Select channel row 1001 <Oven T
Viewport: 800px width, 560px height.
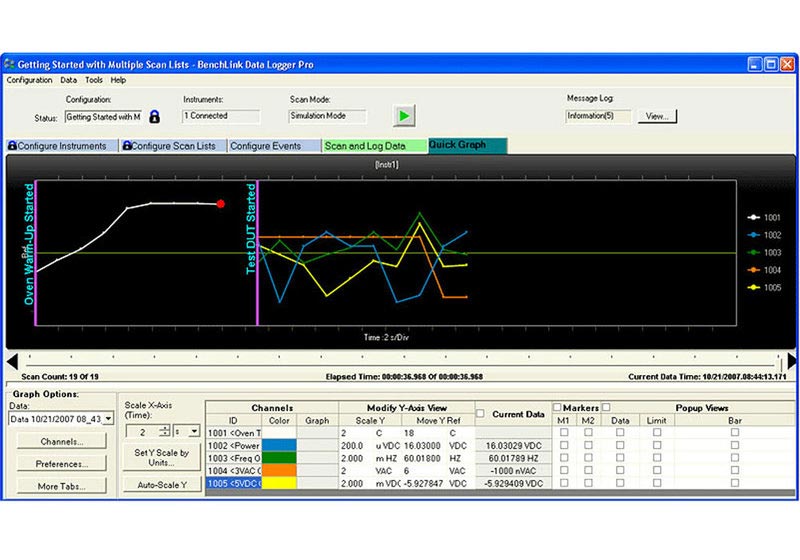coord(234,432)
